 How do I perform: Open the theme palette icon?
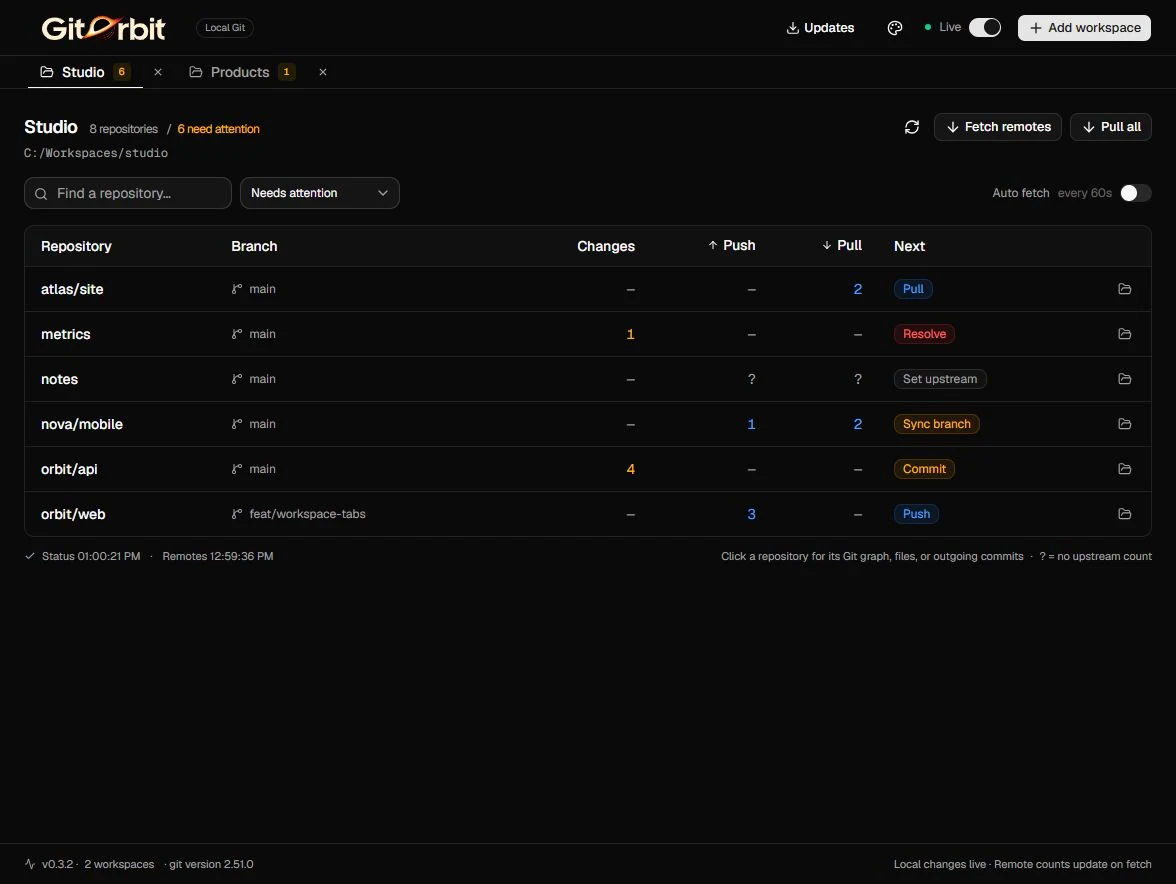tap(895, 28)
